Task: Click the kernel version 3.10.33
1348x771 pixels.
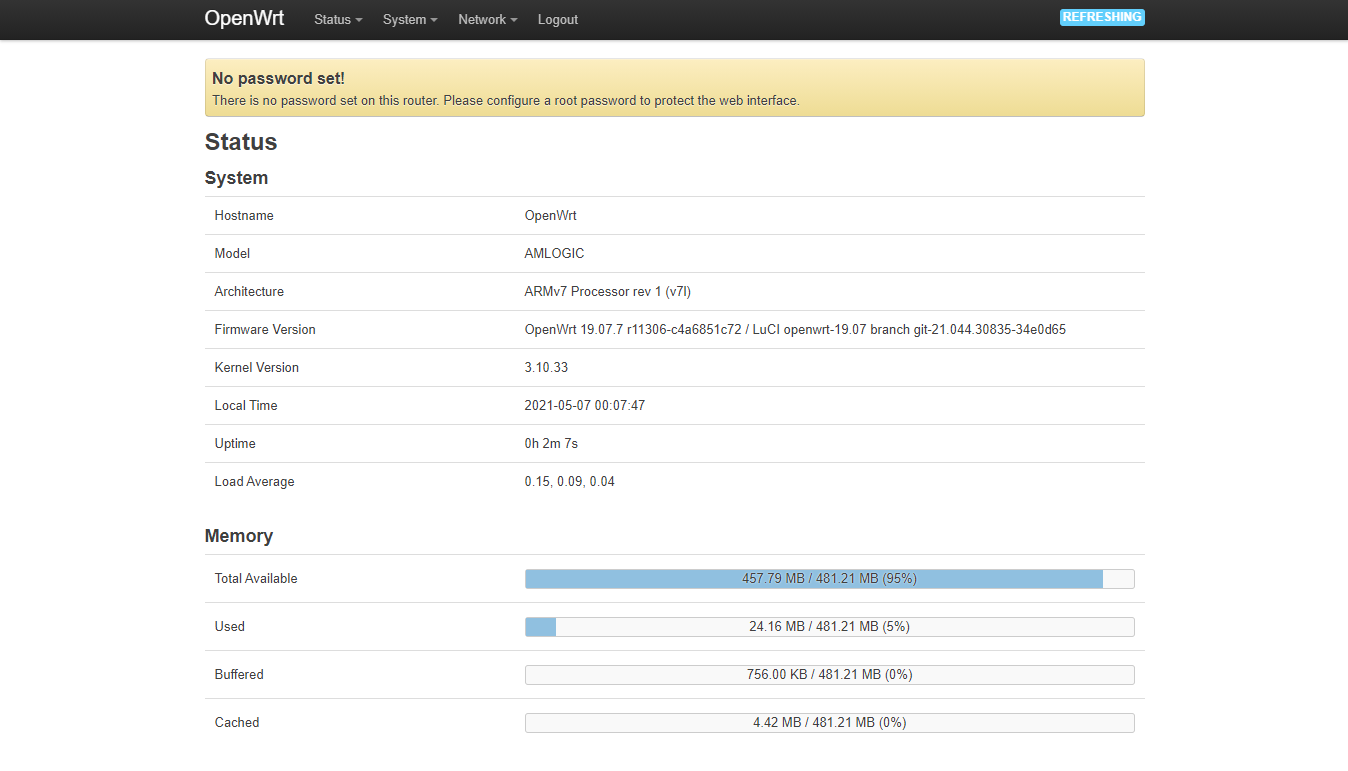Action: click(x=546, y=368)
